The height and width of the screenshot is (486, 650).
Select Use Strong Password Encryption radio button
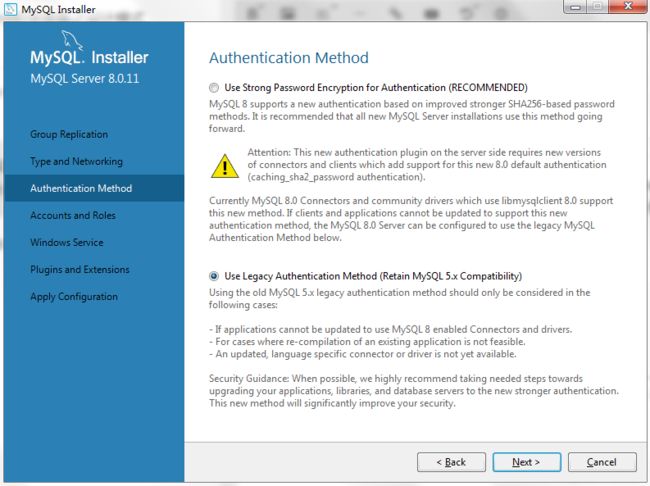pyautogui.click(x=214, y=87)
